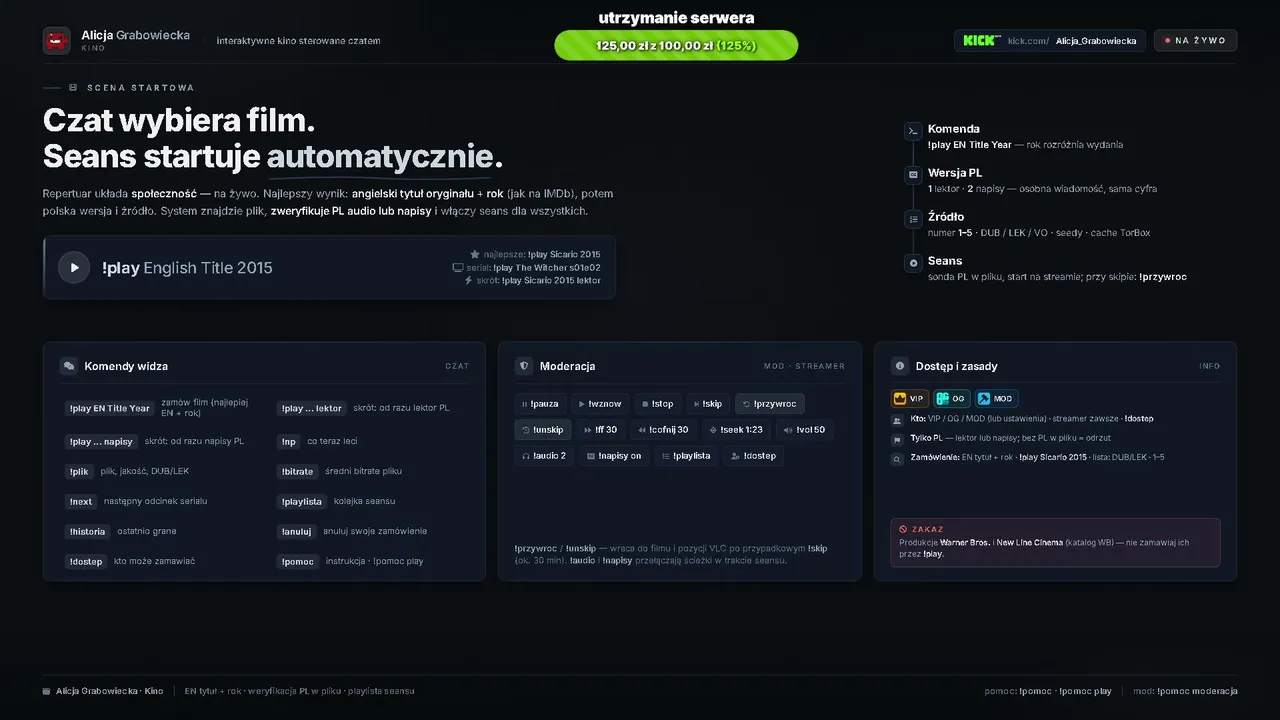Click the shield icon beside Moderacja

[524, 366]
